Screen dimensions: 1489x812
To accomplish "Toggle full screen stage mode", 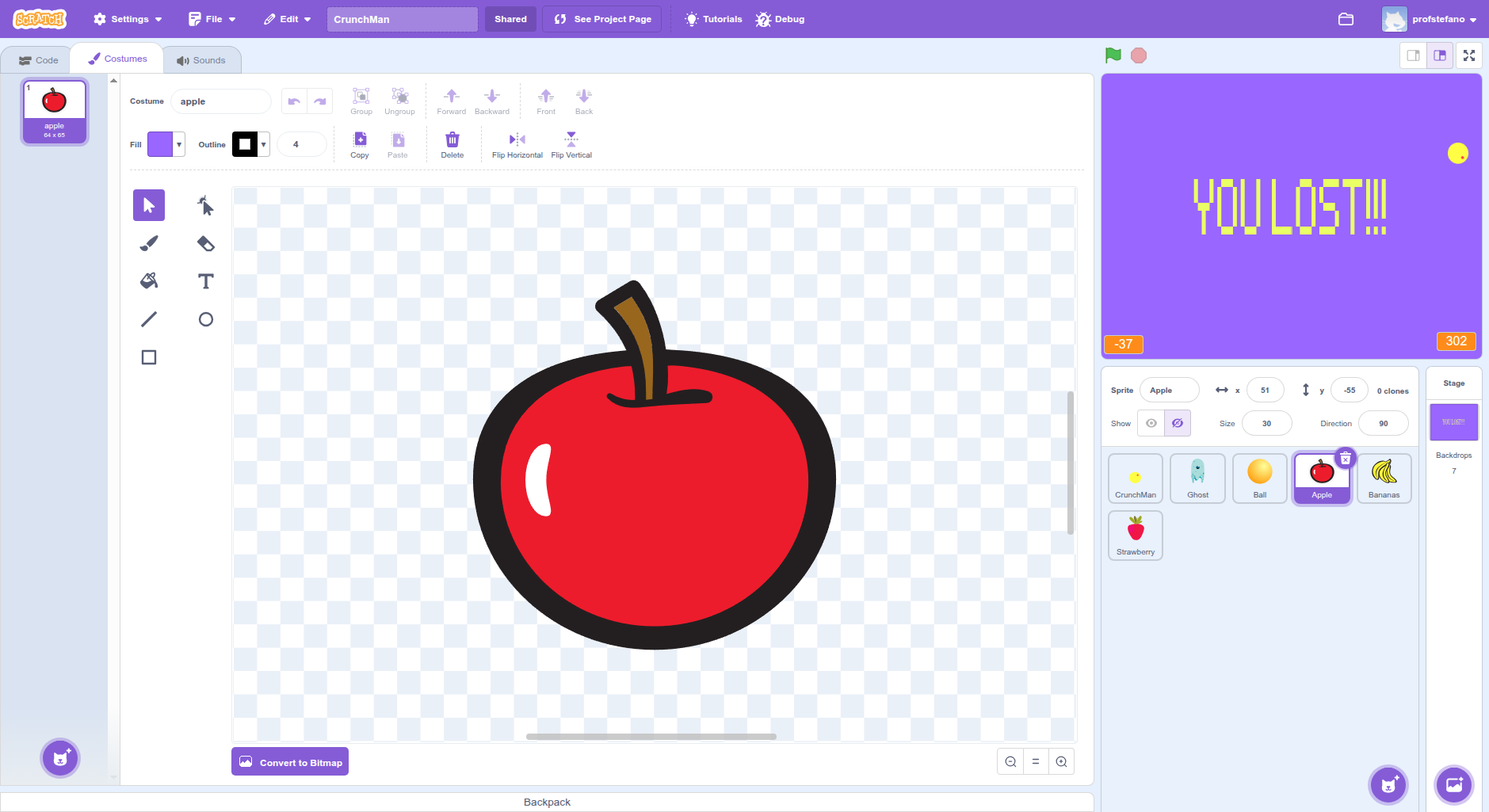I will coord(1468,55).
